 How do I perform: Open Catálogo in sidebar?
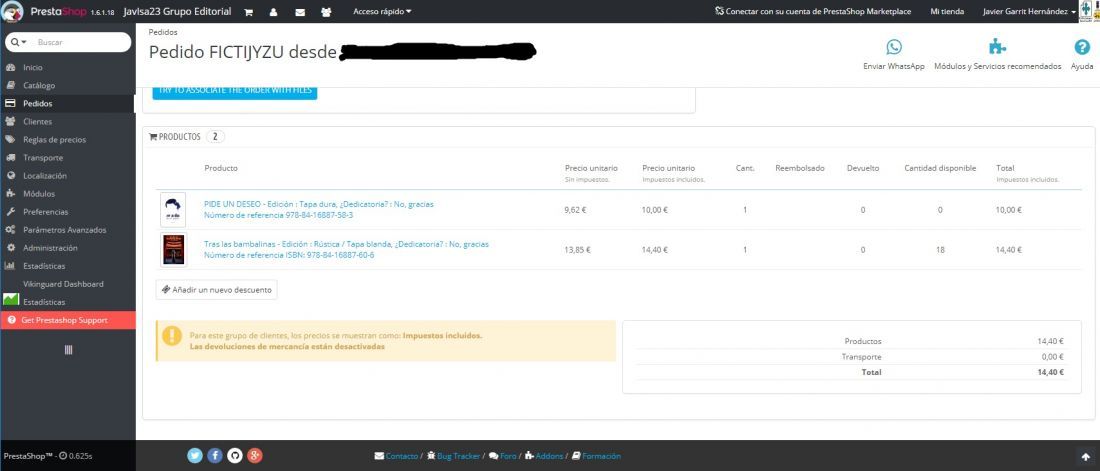coord(39,86)
